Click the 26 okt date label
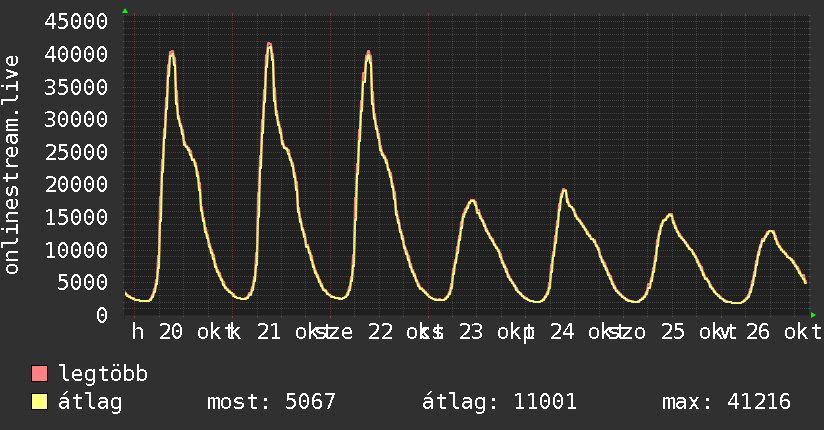 [784, 332]
